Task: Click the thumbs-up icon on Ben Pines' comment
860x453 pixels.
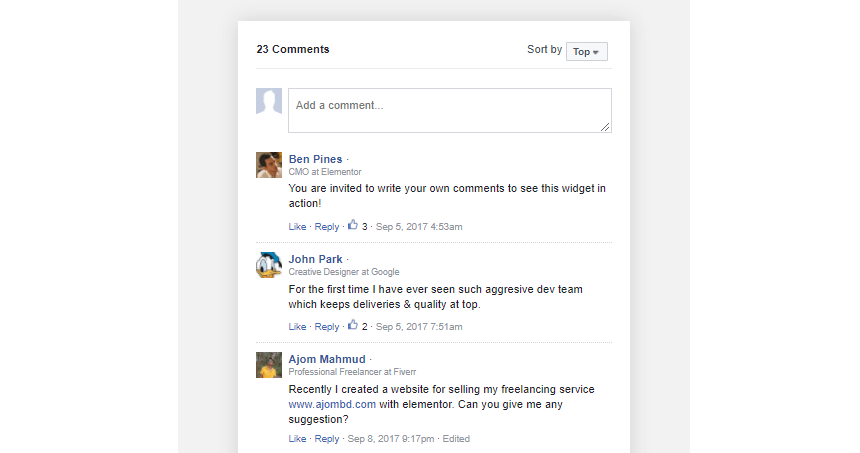Action: (353, 225)
